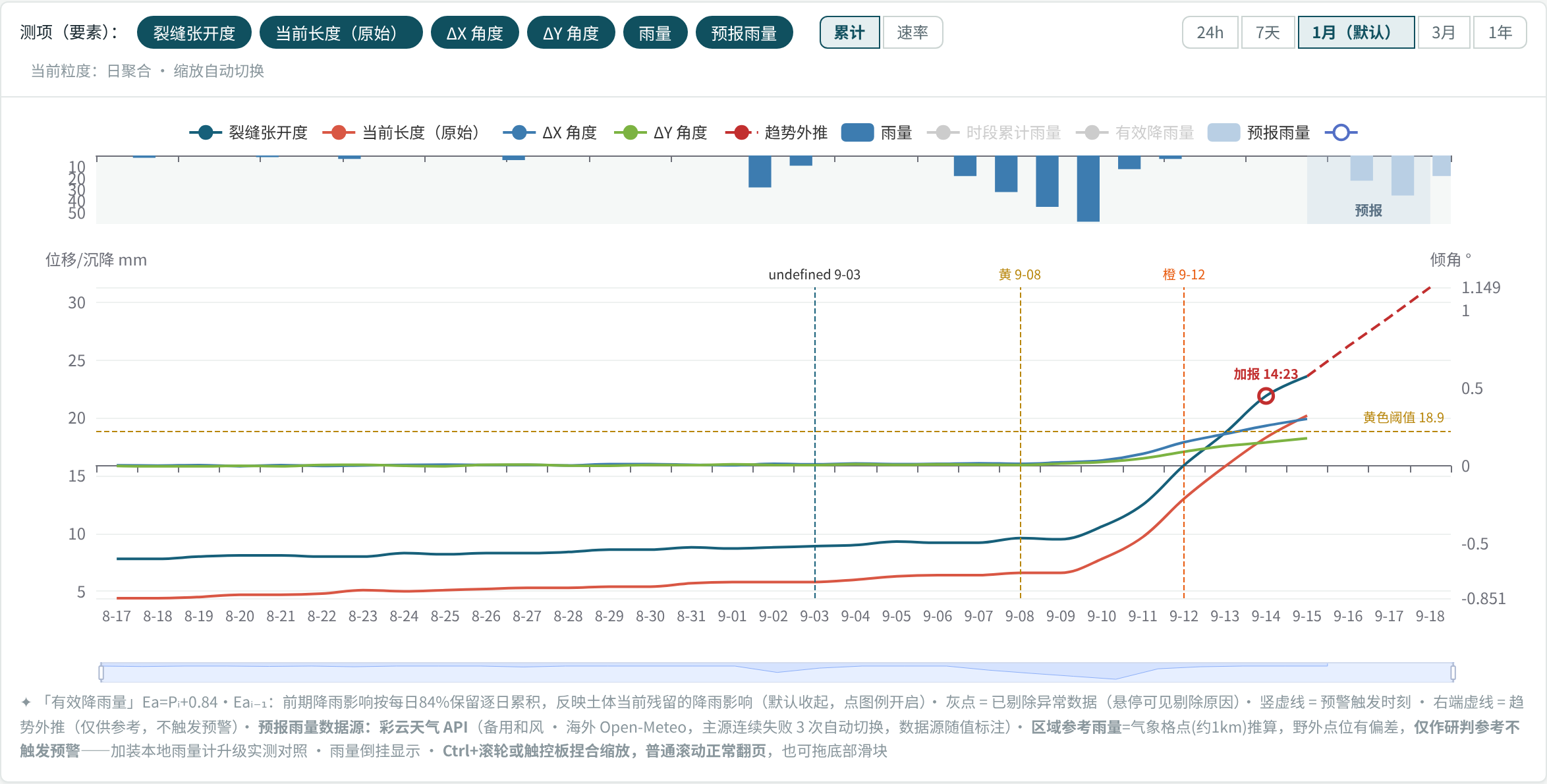Image resolution: width=1547 pixels, height=784 pixels.
Task: Click the 黄 9-08 alert marker label
Action: pos(1020,275)
